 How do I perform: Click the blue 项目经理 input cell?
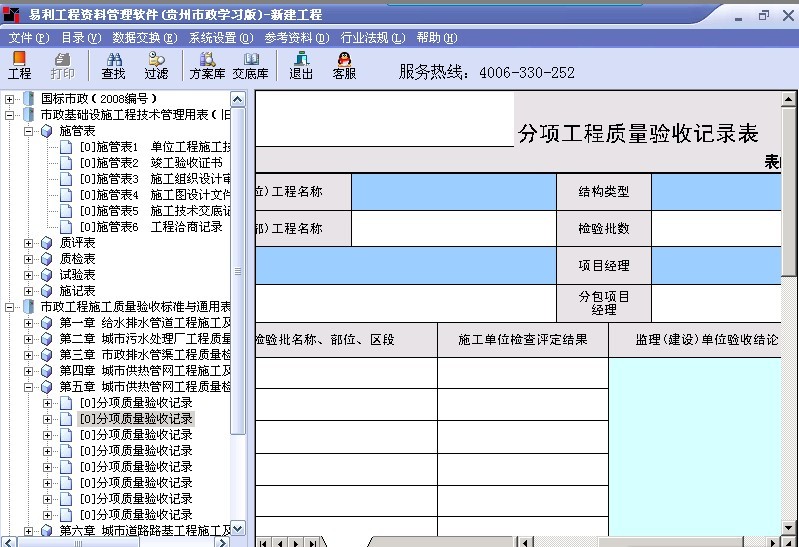point(724,266)
